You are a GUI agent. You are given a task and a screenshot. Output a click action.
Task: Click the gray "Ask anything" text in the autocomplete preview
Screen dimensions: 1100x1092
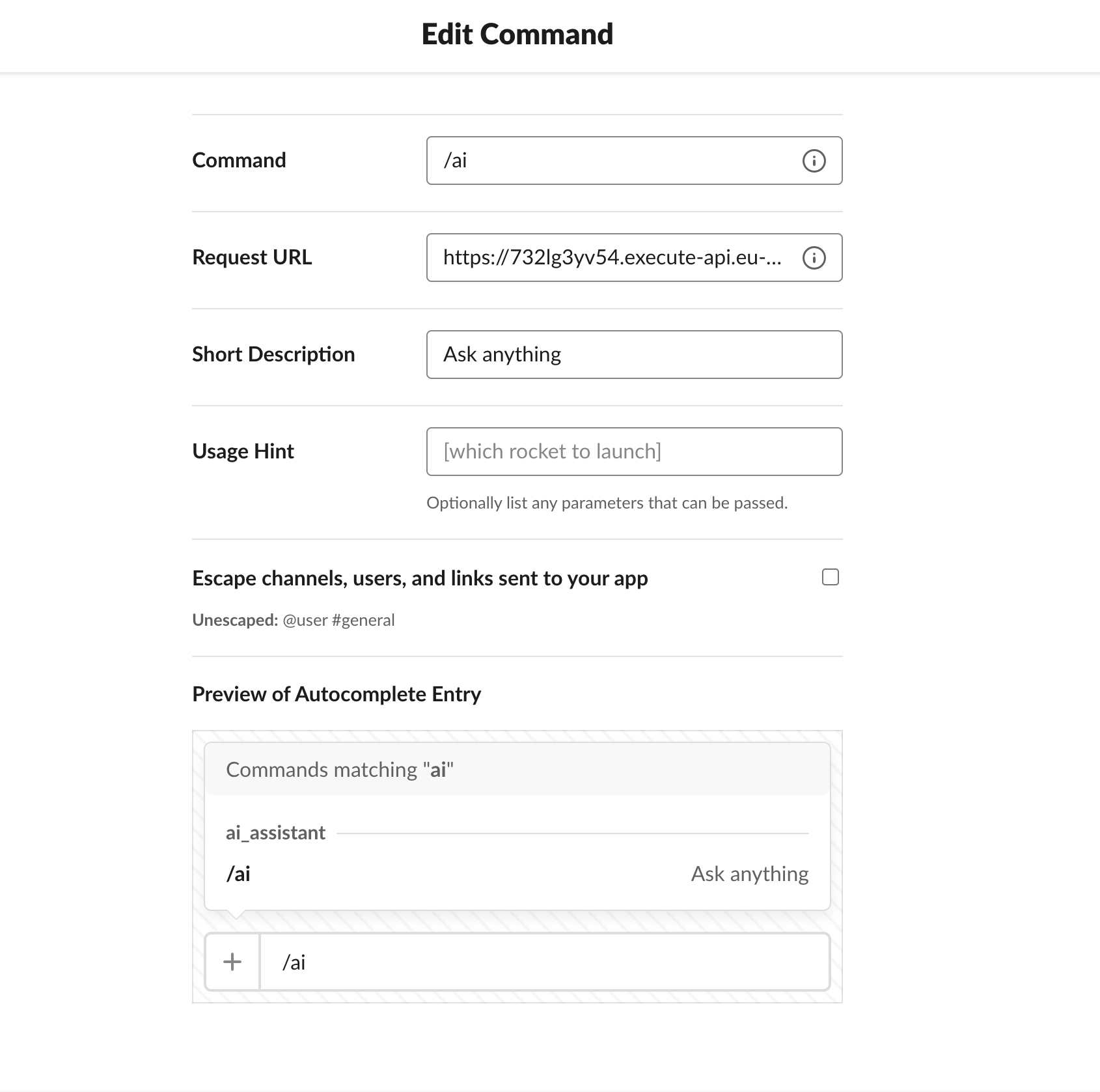[x=749, y=874]
